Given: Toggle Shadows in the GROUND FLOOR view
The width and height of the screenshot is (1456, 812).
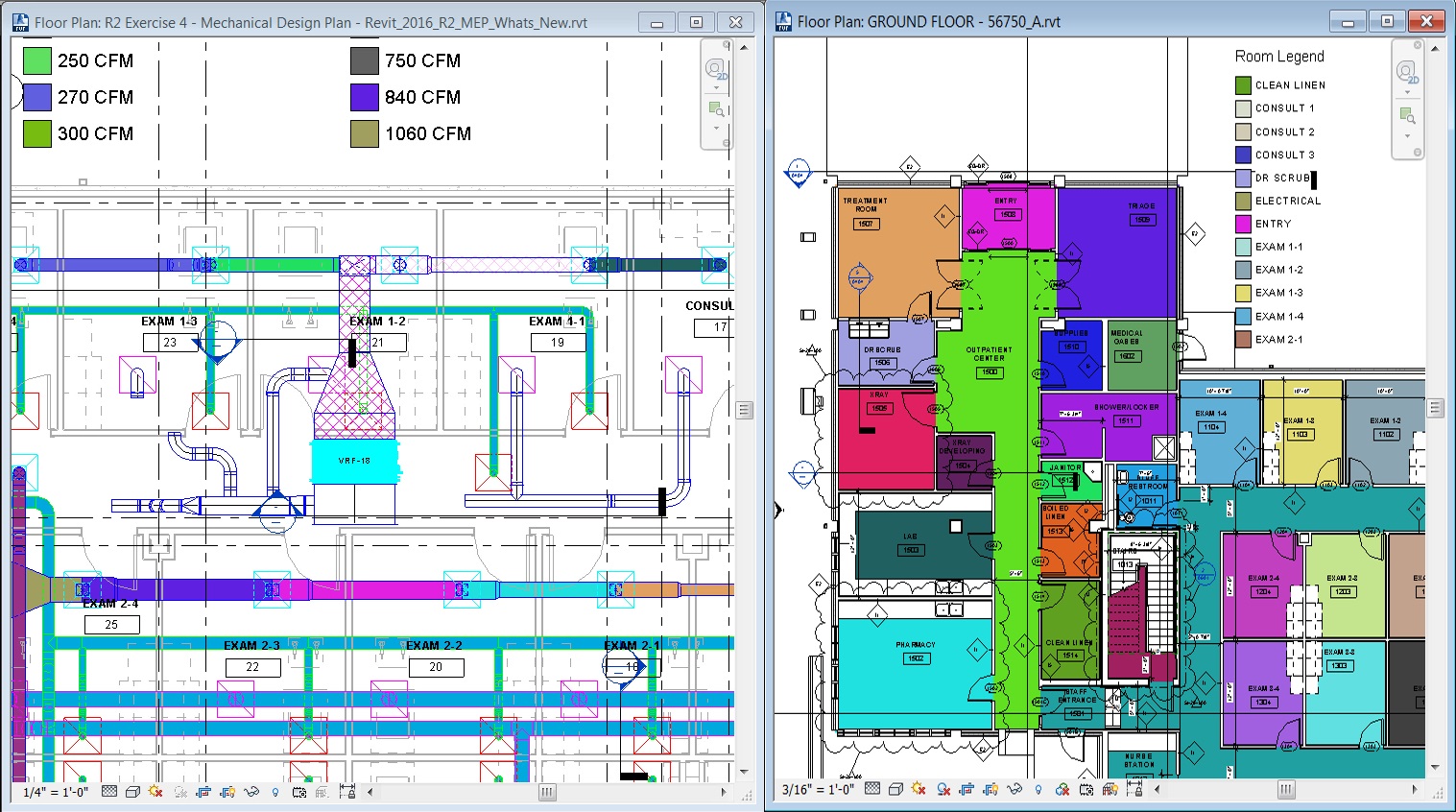Looking at the screenshot, I should tap(943, 791).
